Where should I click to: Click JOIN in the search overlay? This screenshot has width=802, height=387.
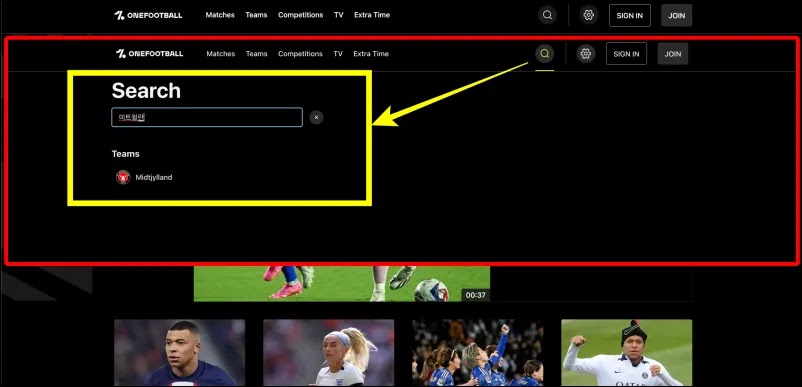[x=673, y=54]
